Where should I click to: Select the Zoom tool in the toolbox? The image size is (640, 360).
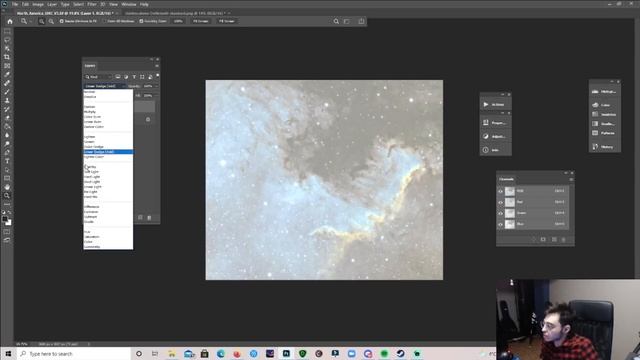(7, 196)
